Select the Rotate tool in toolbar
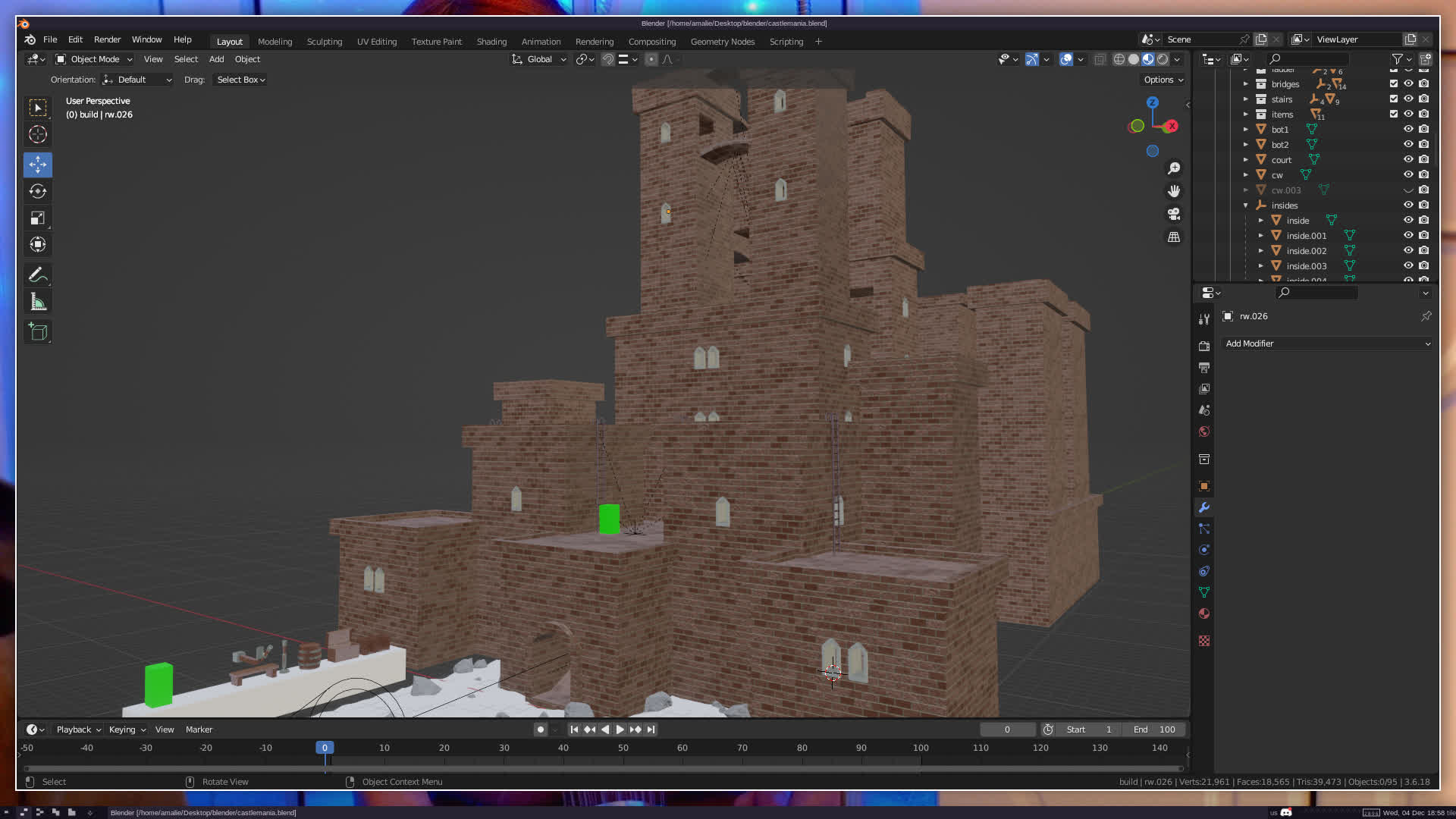 (38, 192)
